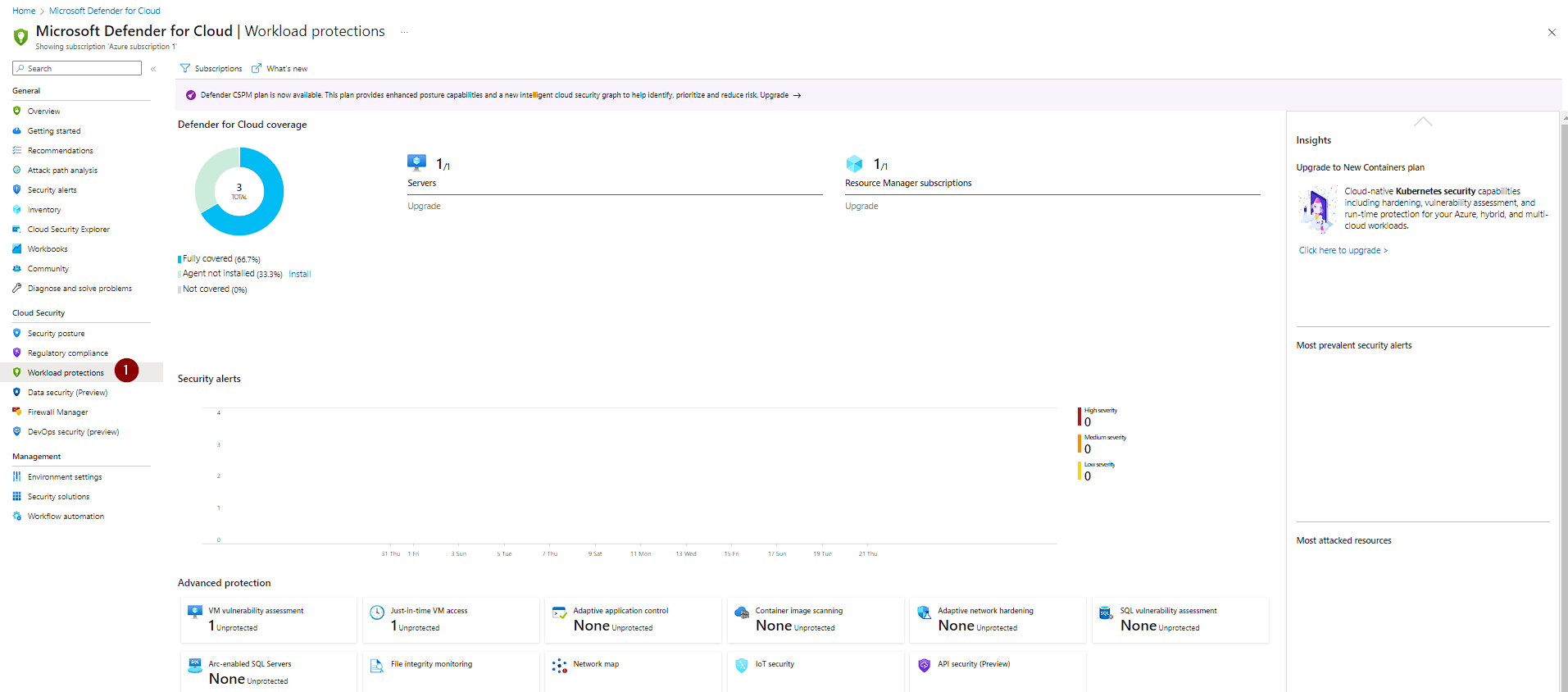Click Install link for agent not installed
This screenshot has width=1568, height=692.
299,274
